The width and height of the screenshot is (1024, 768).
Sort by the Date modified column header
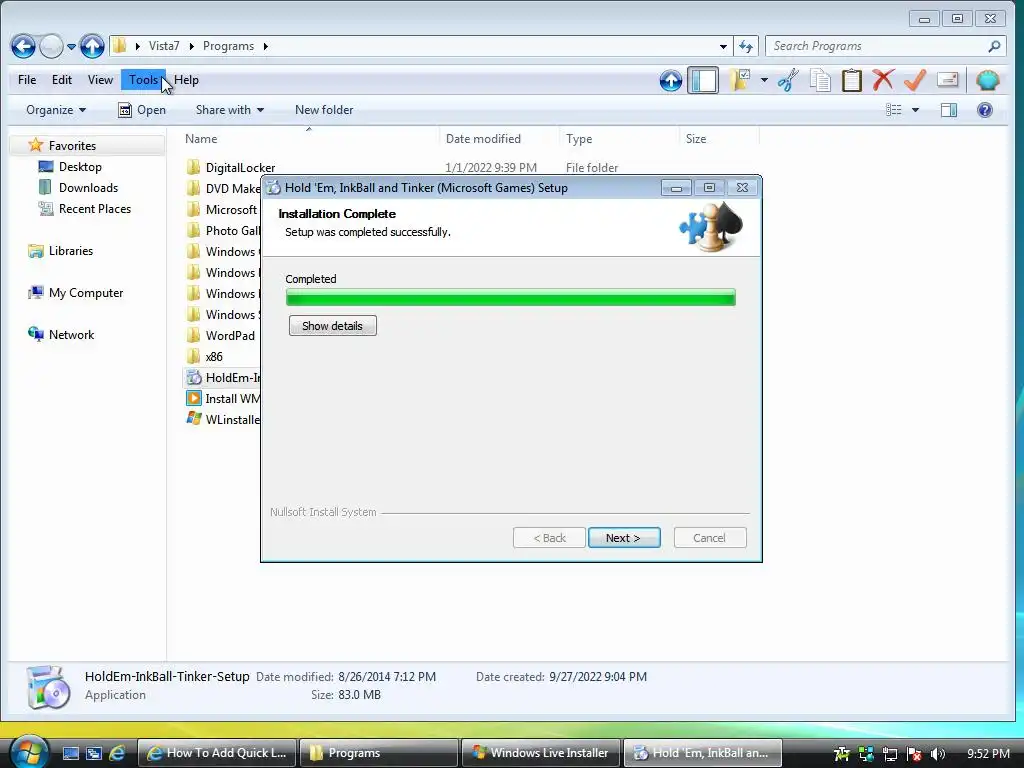click(483, 138)
